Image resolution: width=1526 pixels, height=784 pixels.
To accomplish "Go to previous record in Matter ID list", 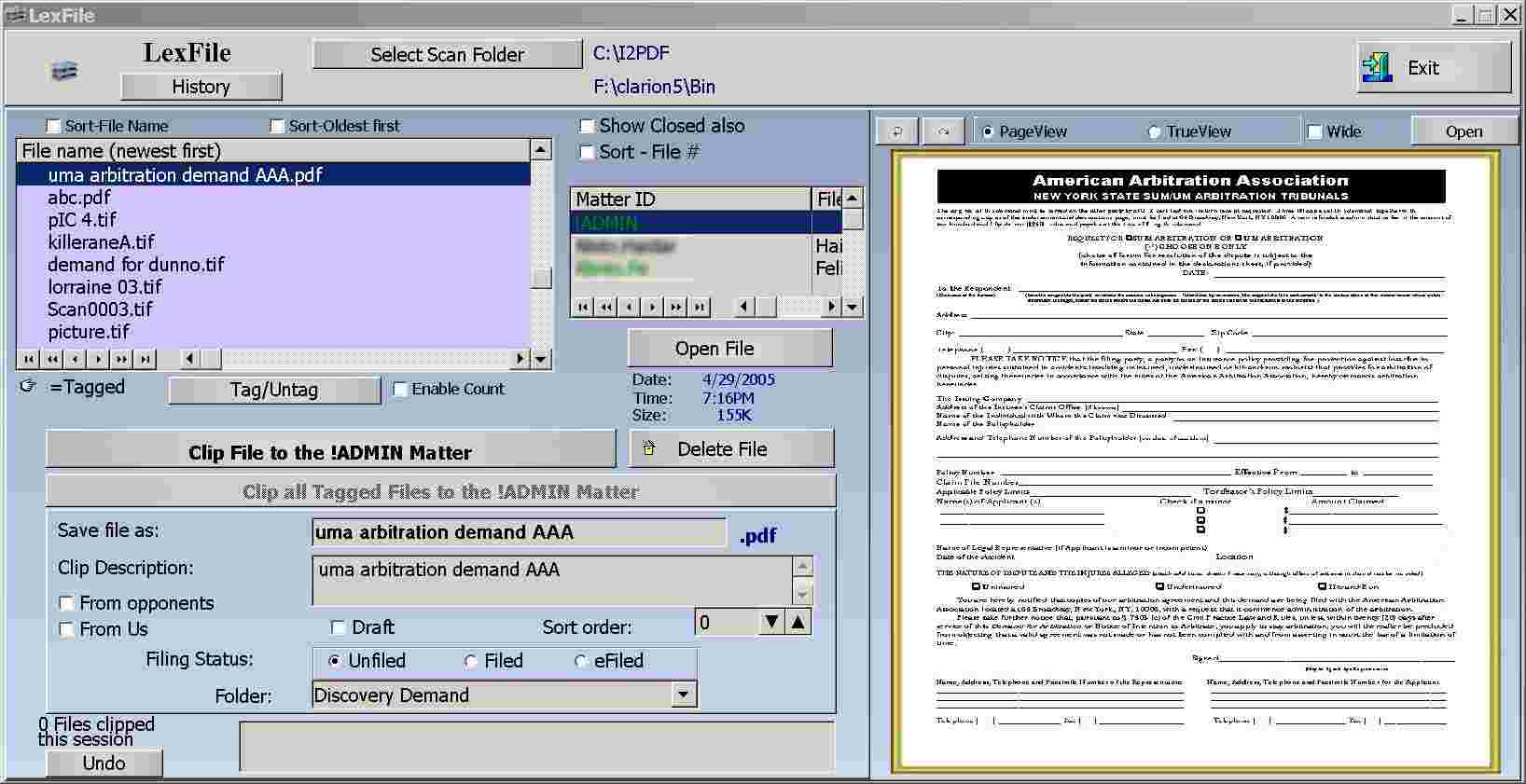I will (x=630, y=307).
